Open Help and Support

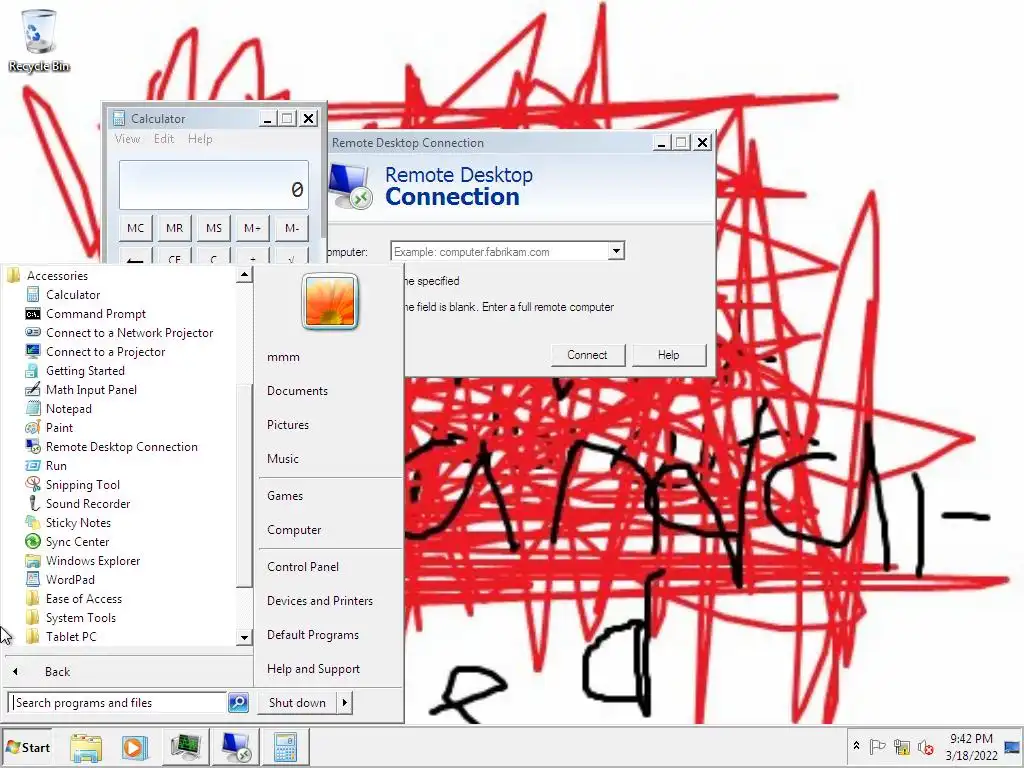[x=313, y=669]
